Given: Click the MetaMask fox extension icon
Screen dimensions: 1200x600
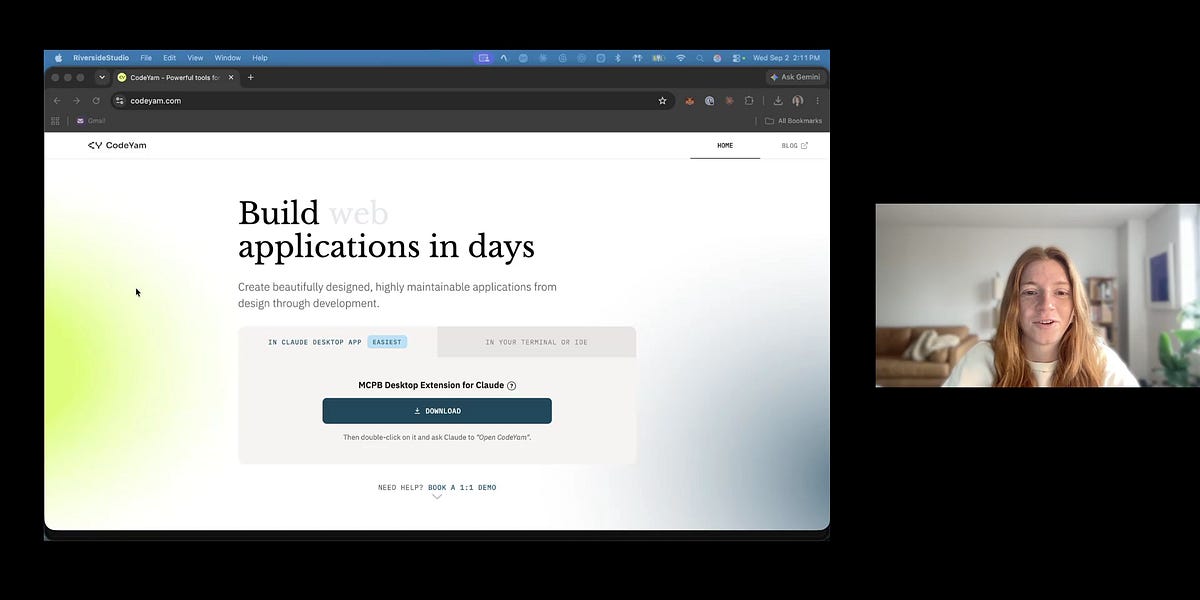Looking at the screenshot, I should [689, 100].
